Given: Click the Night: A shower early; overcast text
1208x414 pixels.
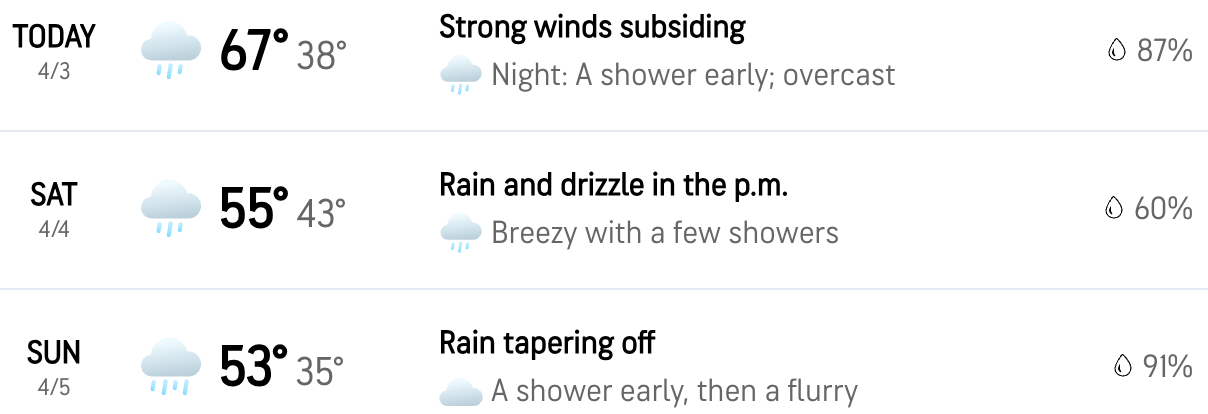Looking at the screenshot, I should 693,76.
